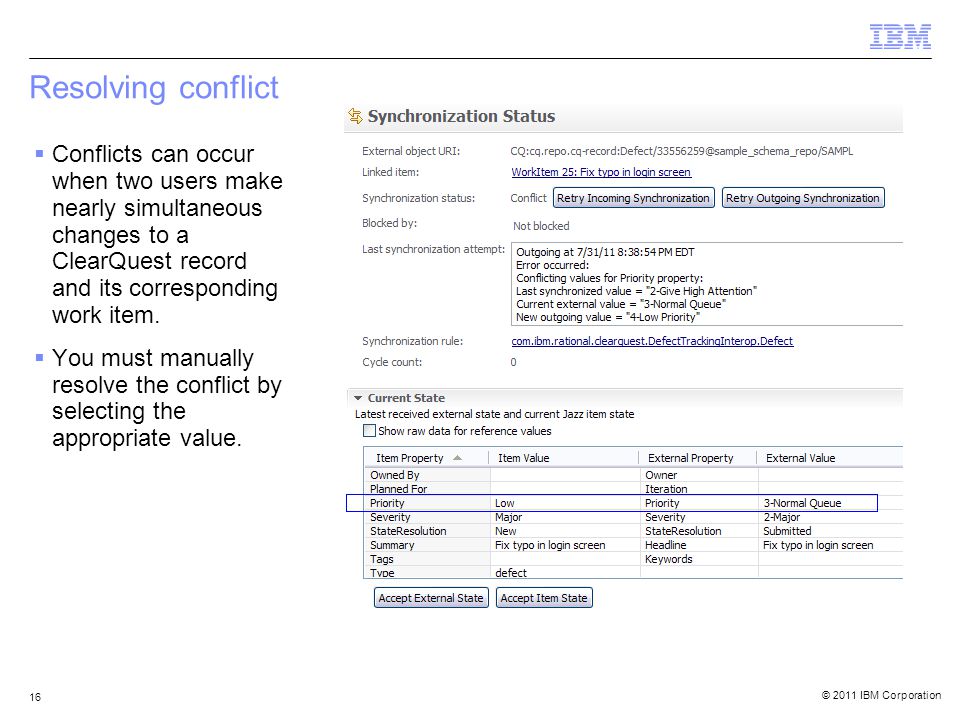Open WorkItem 25 Fix typo link
Viewport: 960px width, 720px height.
tap(601, 172)
